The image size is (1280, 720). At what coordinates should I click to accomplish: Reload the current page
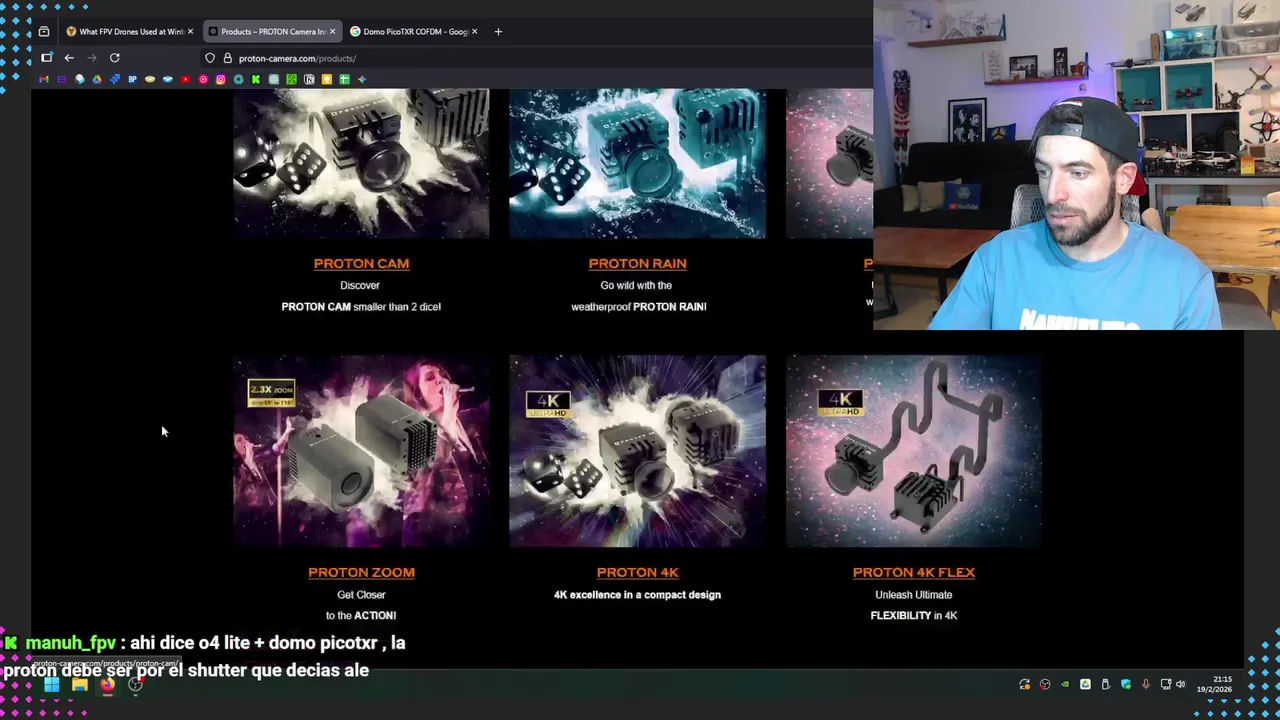pos(115,58)
